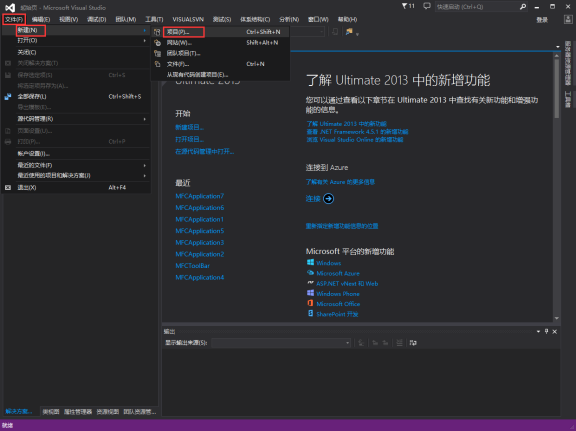
Task: Open the document tab list dropdown arrow
Action: pyautogui.click(x=558, y=47)
